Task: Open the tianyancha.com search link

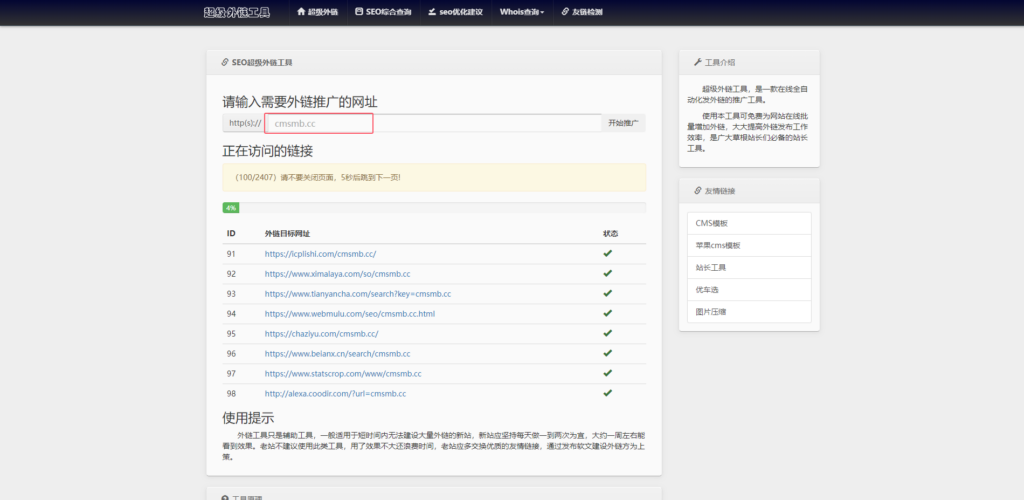Action: (357, 294)
